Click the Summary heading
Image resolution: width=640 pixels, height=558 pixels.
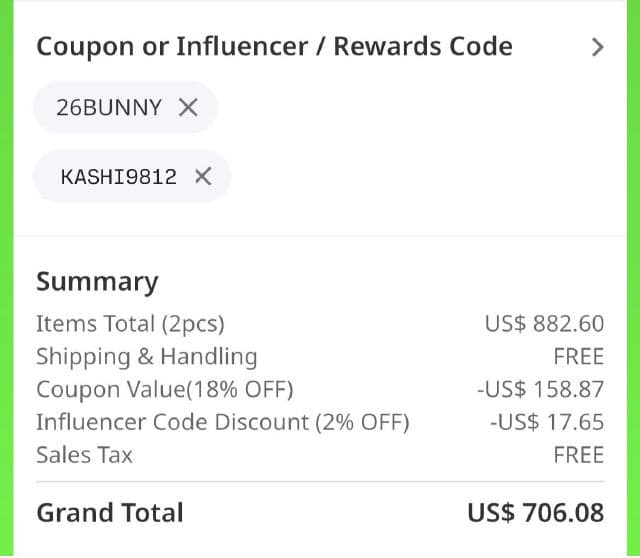point(97,282)
